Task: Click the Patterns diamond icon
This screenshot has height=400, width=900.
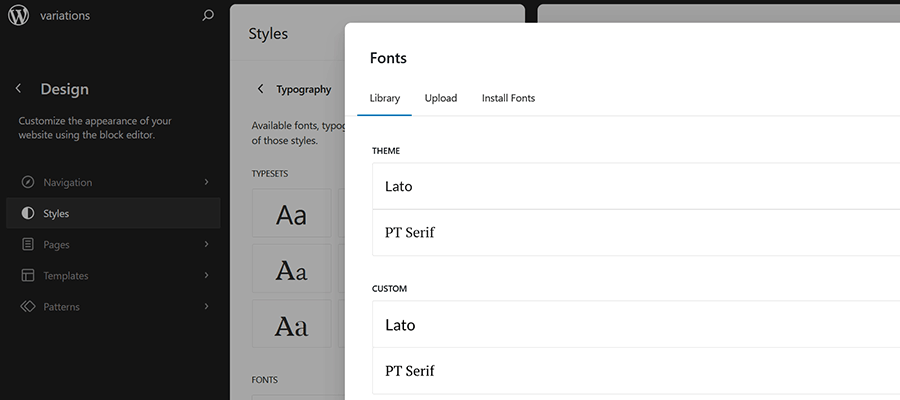Action: (x=27, y=306)
